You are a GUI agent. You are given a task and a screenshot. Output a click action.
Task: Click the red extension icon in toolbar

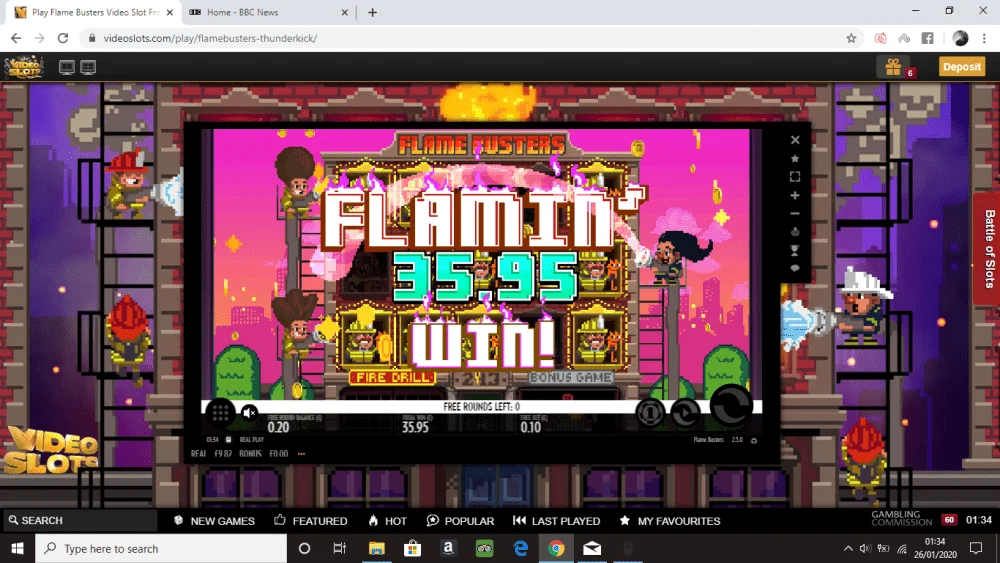(x=881, y=38)
